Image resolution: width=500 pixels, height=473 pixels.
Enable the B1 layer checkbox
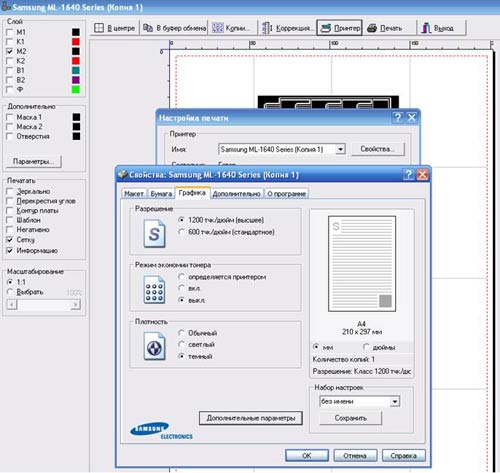(x=10, y=70)
